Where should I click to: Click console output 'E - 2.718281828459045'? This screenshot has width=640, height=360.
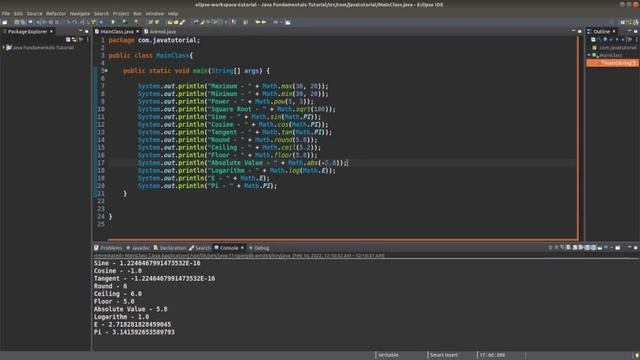[x=133, y=324]
